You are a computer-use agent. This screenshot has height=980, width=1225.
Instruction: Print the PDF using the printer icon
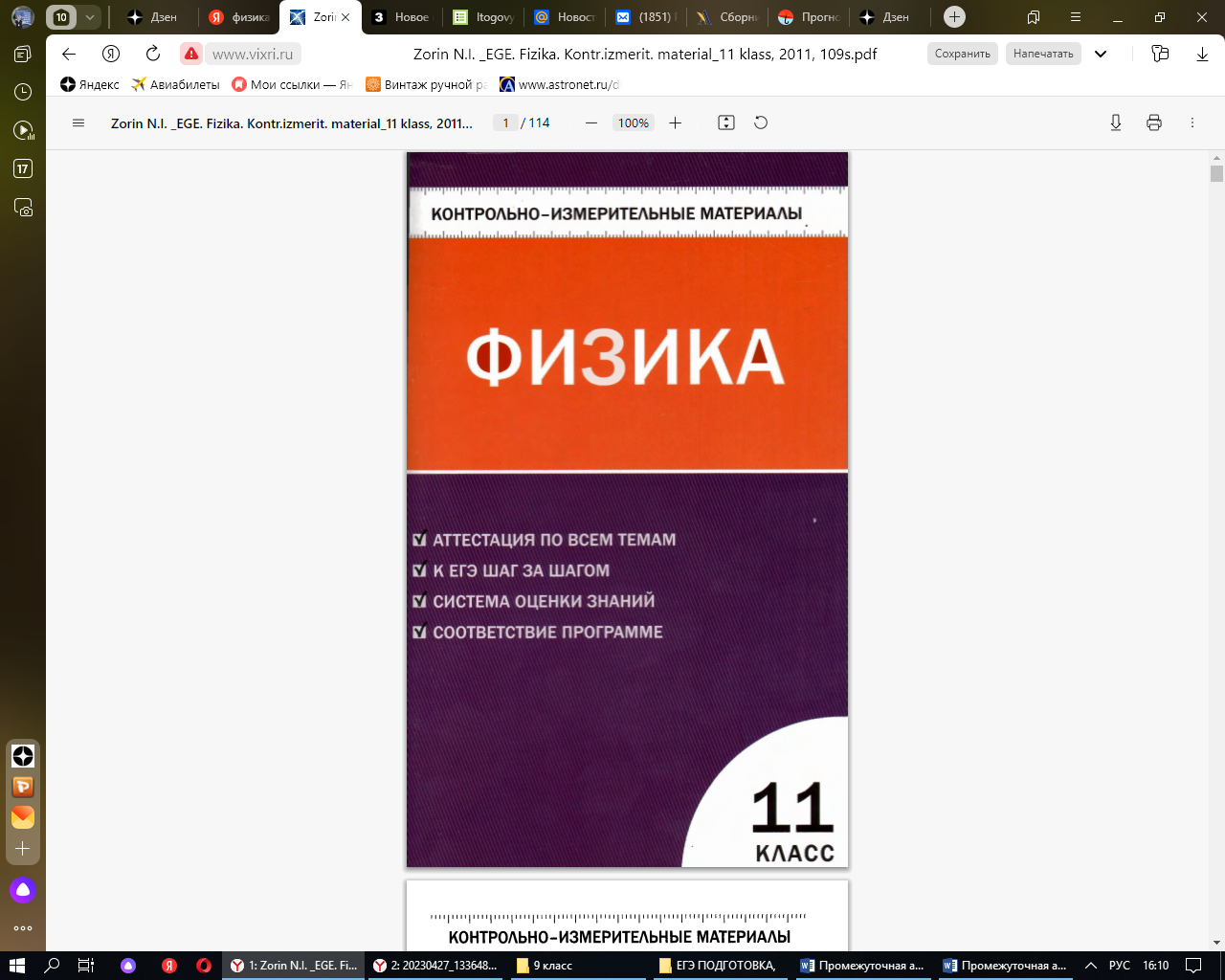click(x=1154, y=122)
